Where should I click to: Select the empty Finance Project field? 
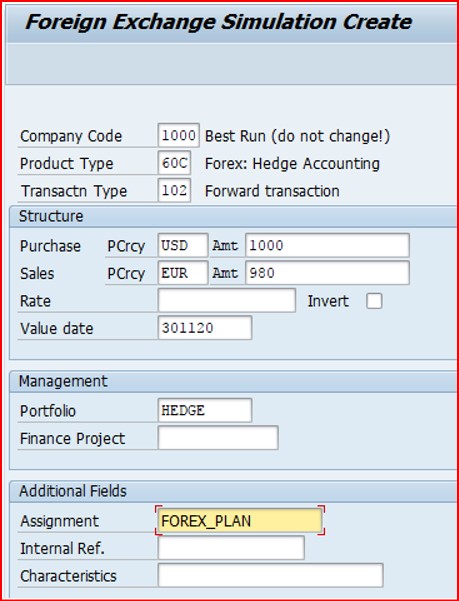click(x=218, y=438)
